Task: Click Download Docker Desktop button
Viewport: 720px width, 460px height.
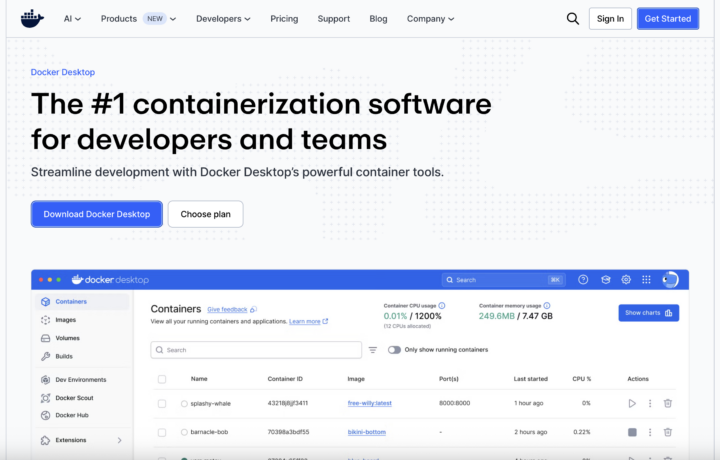Action: click(x=97, y=214)
